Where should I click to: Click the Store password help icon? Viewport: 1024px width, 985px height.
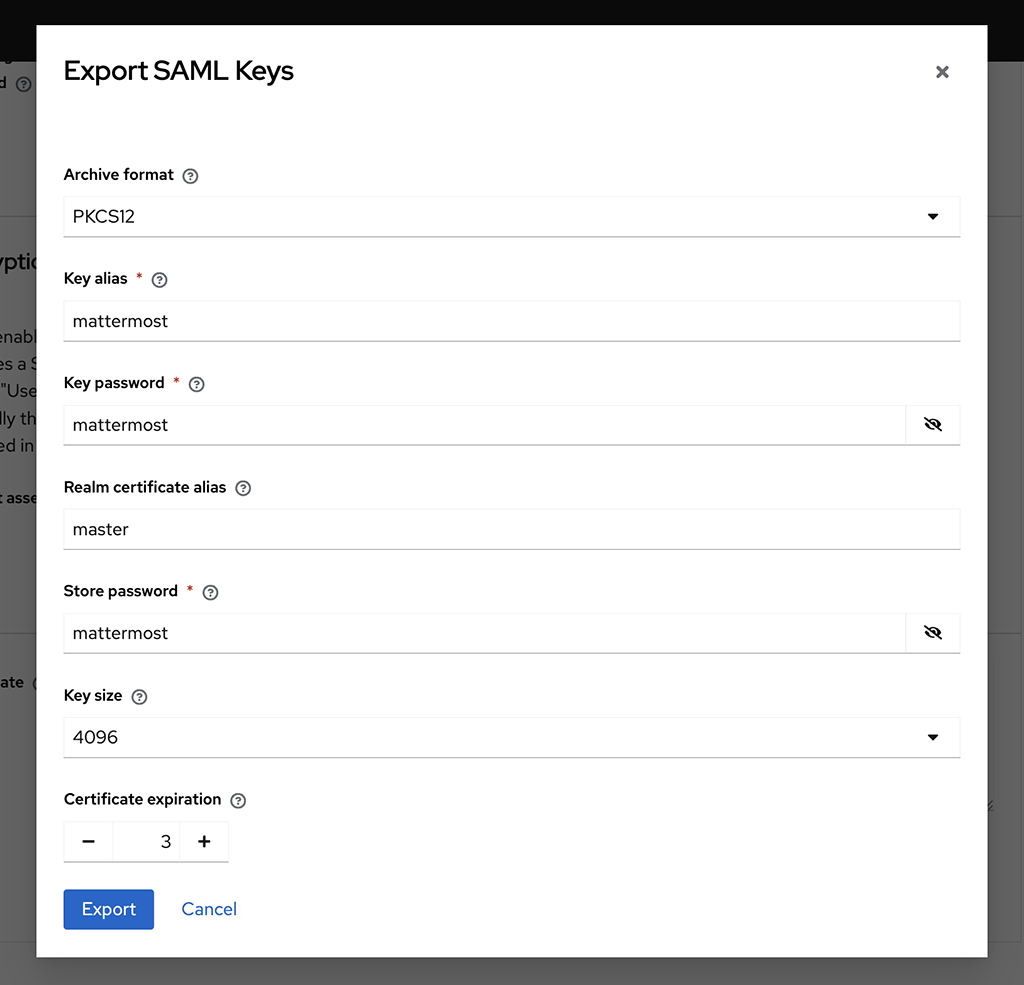pyautogui.click(x=209, y=592)
